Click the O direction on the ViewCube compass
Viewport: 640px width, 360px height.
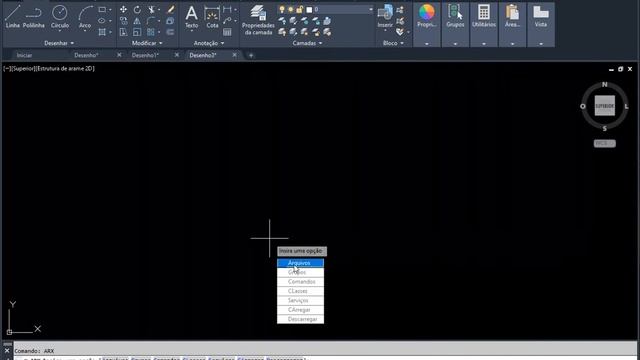point(582,106)
